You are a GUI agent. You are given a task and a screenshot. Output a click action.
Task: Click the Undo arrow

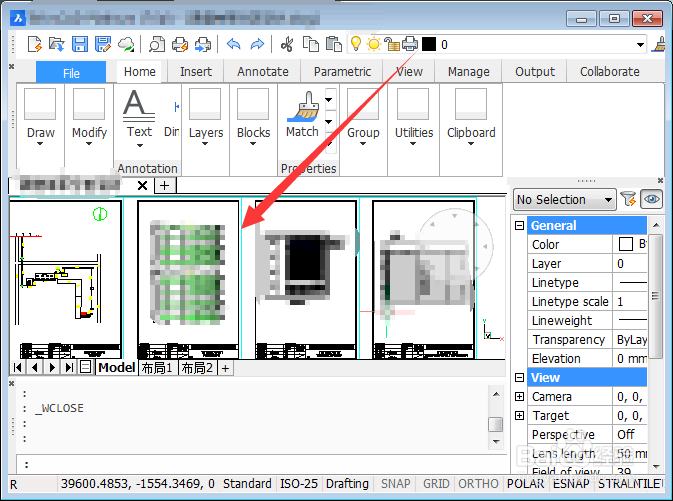(233, 44)
